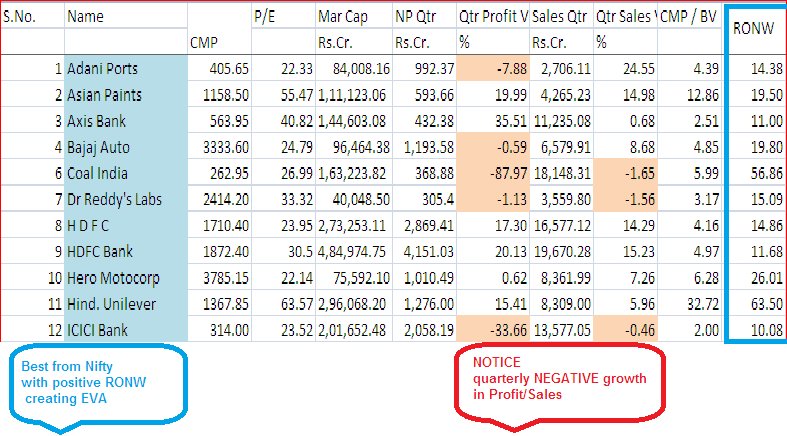The width and height of the screenshot is (787, 436).
Task: Select Coal India sales 18,148.31
Action: pyautogui.click(x=561, y=173)
